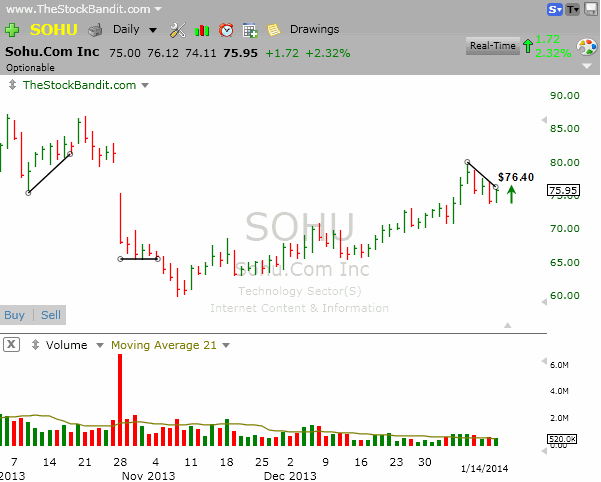Open the Daily timeframe dropdown
This screenshot has height=482, width=601.
pyautogui.click(x=133, y=30)
